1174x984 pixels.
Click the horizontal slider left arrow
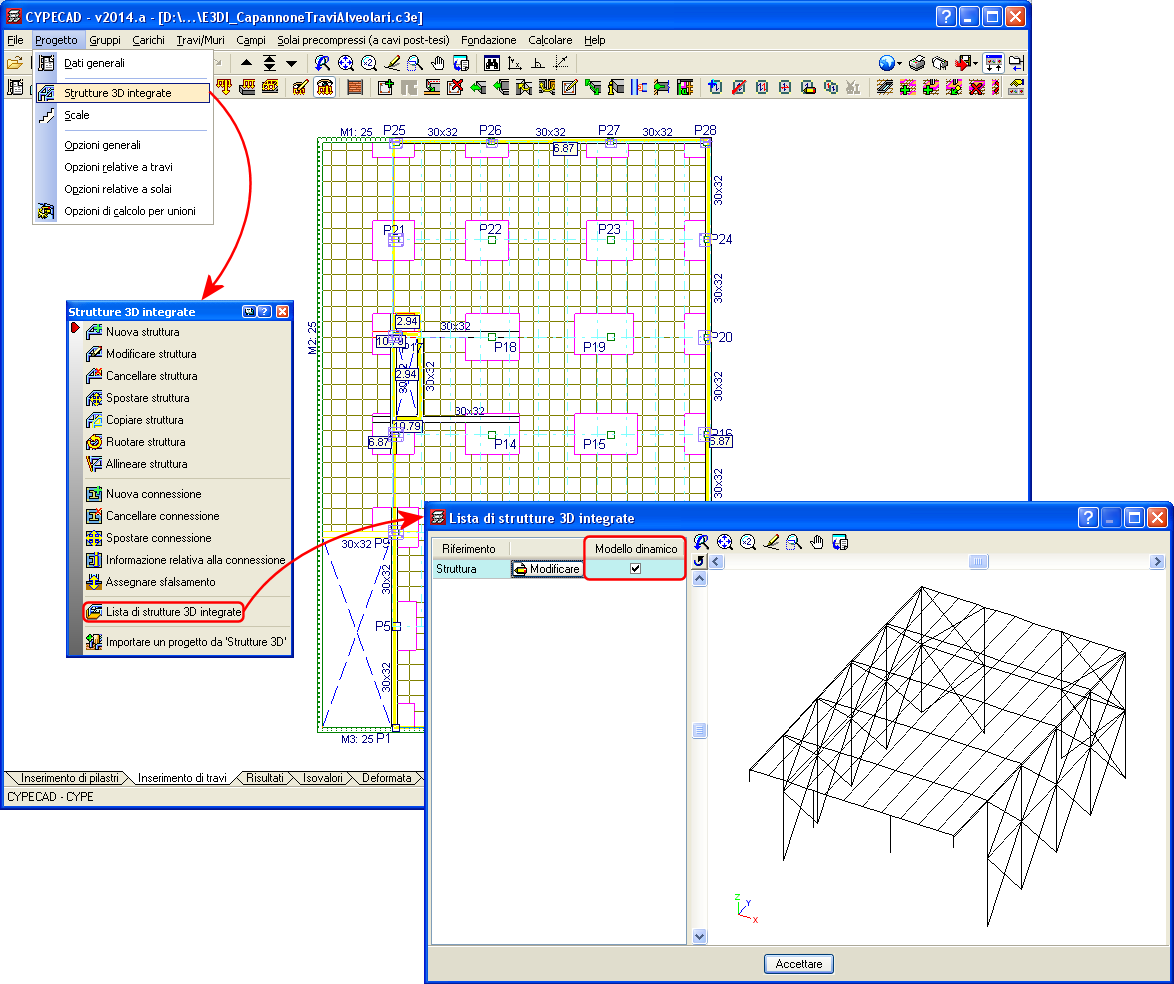717,562
